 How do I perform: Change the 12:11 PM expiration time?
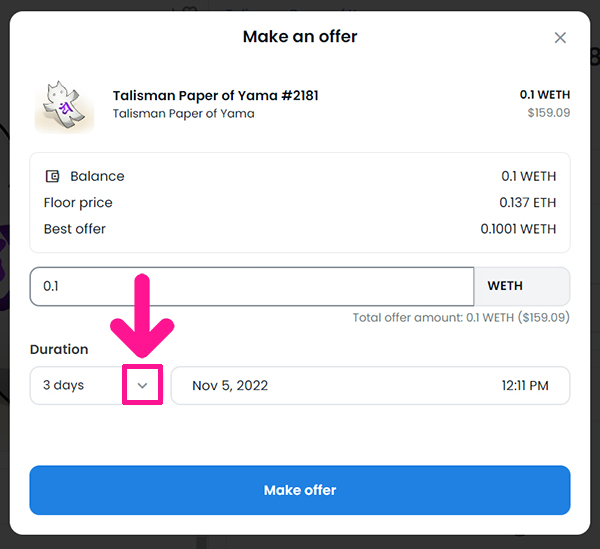click(x=525, y=385)
